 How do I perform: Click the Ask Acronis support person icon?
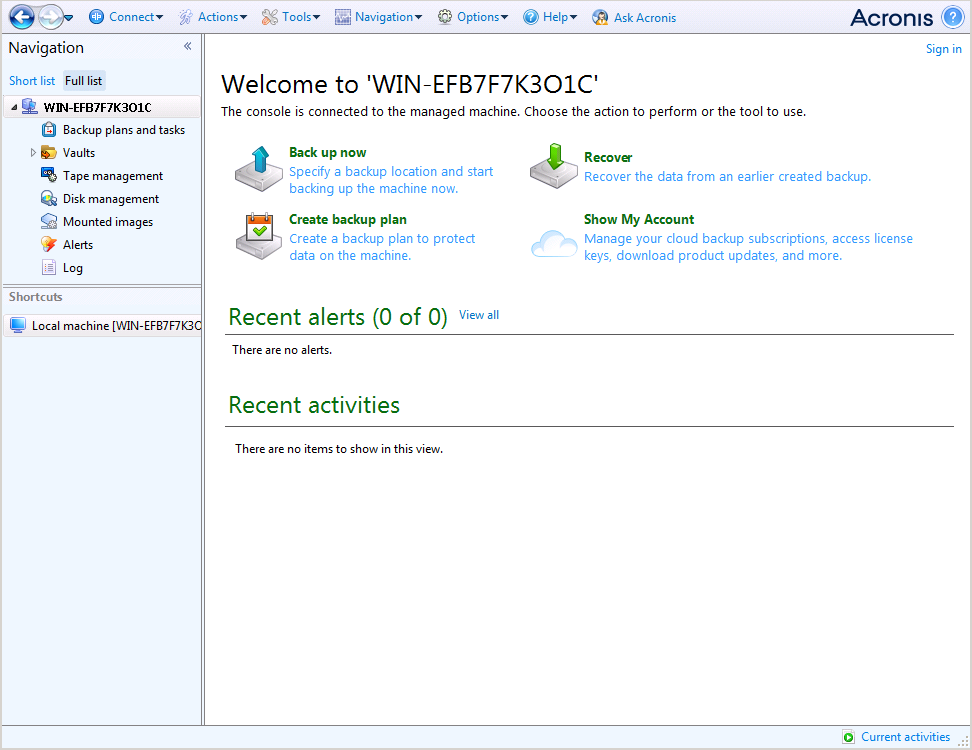tap(599, 17)
